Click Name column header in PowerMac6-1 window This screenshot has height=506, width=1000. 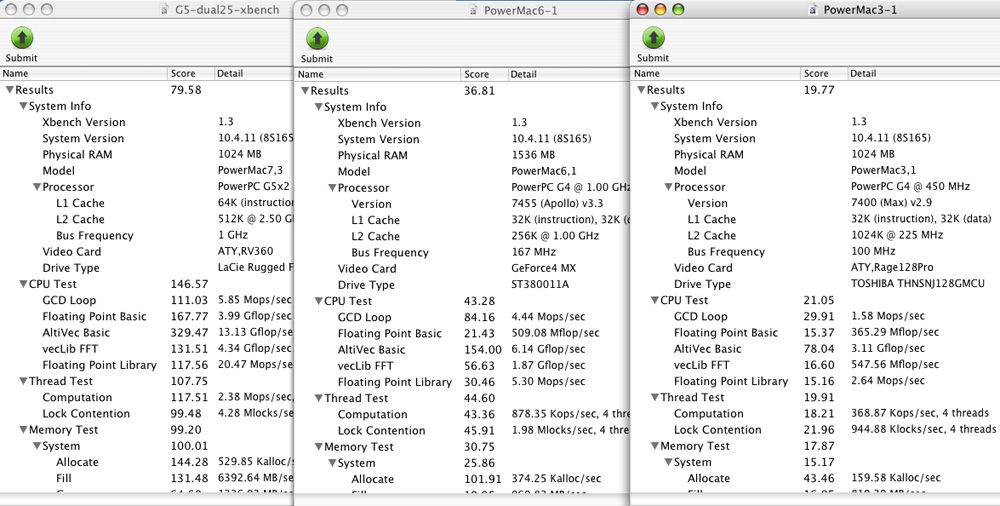coord(310,74)
